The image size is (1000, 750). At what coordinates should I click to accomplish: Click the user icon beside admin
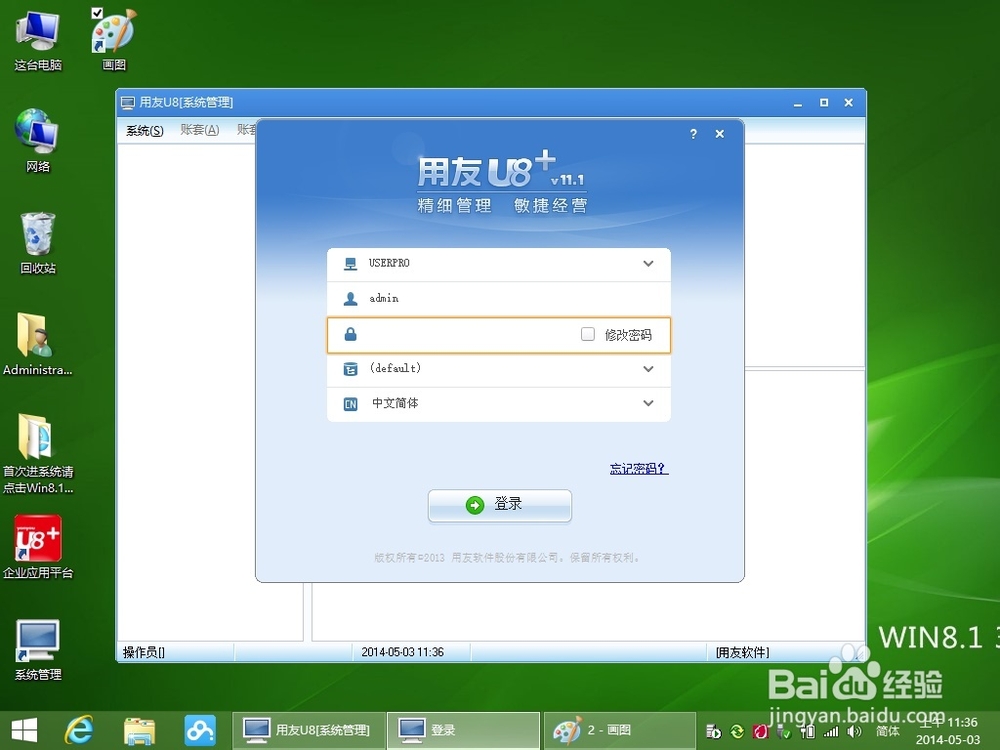(350, 298)
